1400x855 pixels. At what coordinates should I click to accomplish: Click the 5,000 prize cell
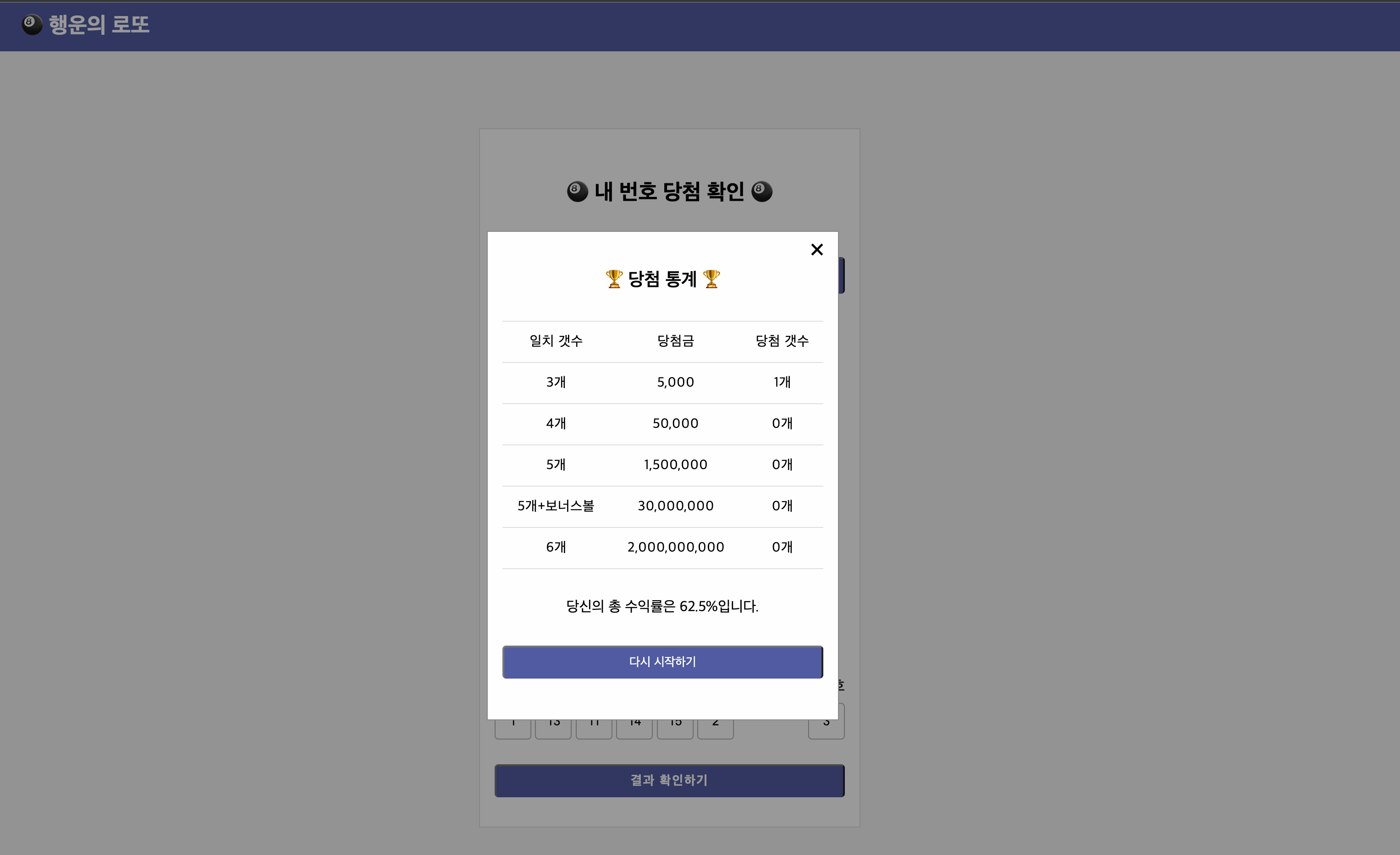[676, 382]
